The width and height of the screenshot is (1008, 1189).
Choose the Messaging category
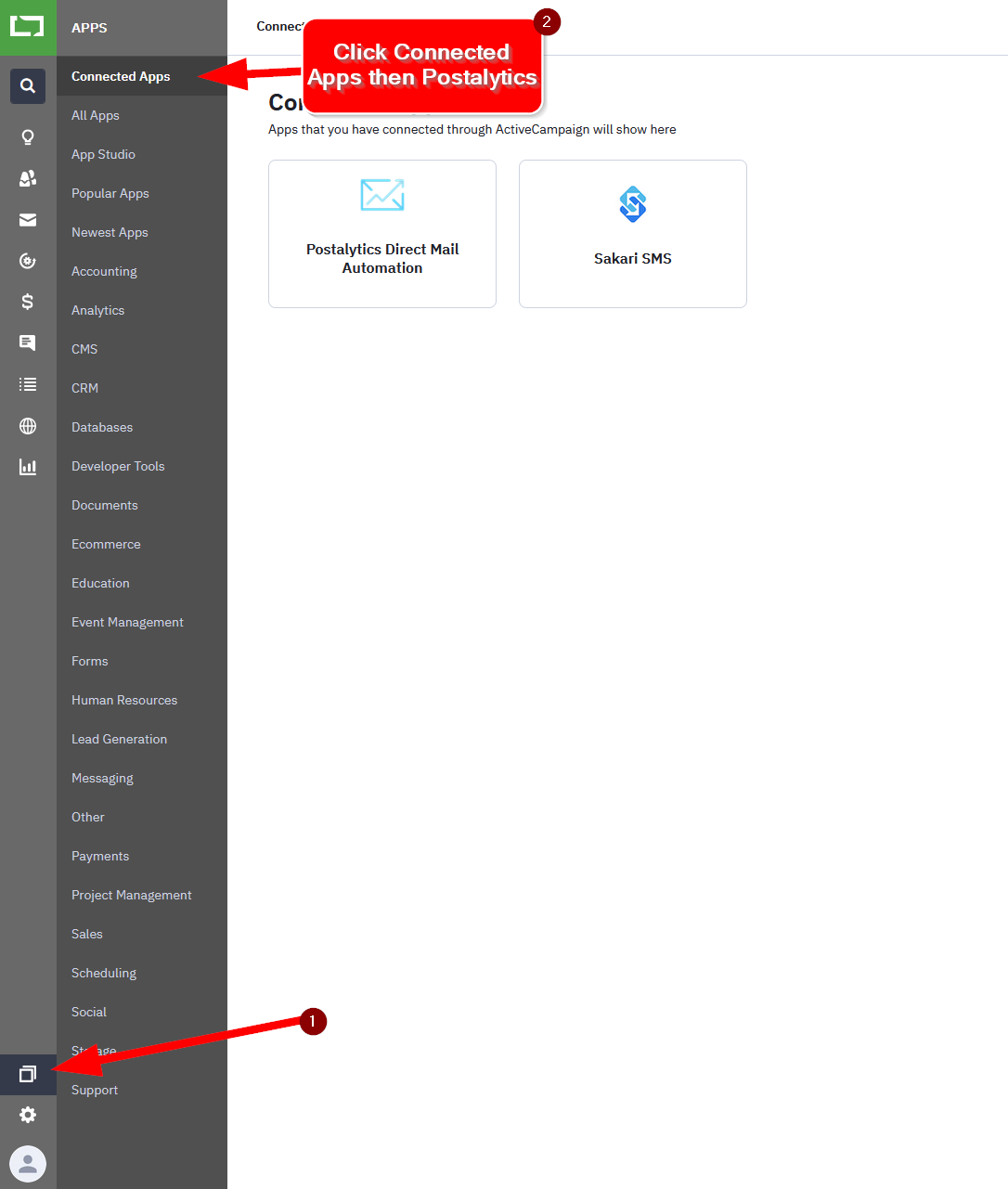tap(142, 778)
